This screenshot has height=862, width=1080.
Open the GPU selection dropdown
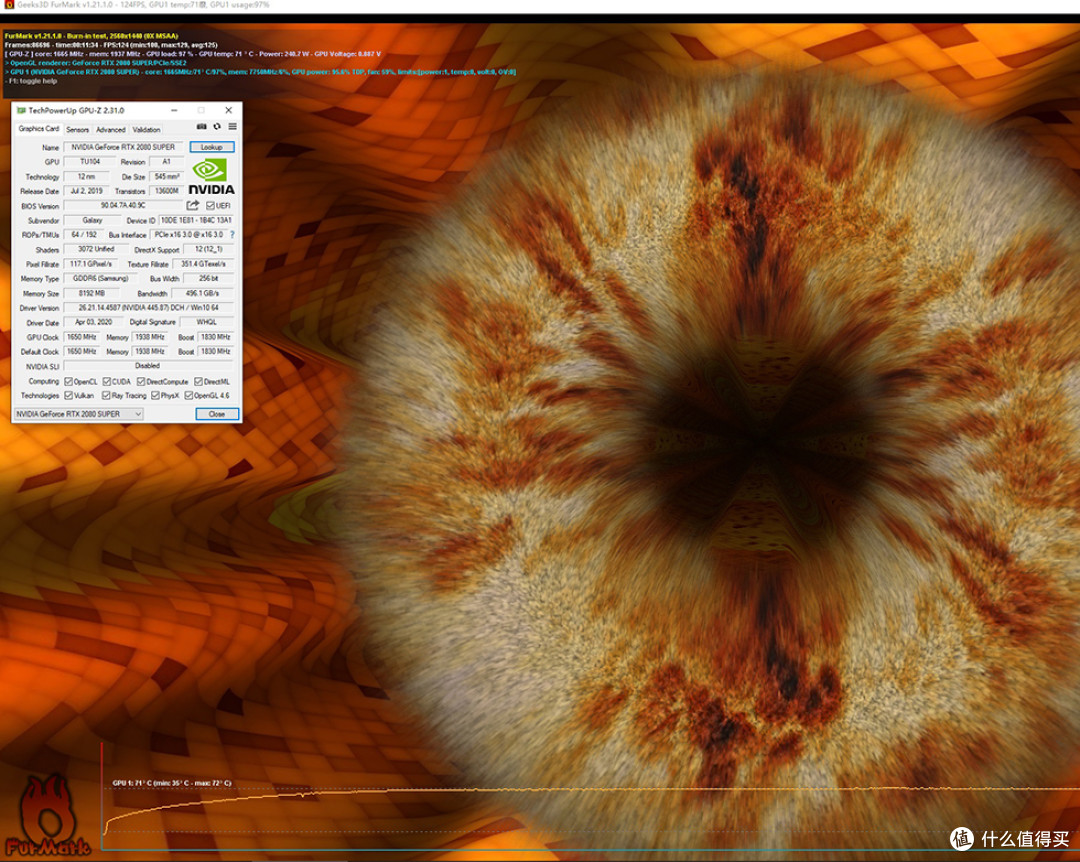coord(78,414)
